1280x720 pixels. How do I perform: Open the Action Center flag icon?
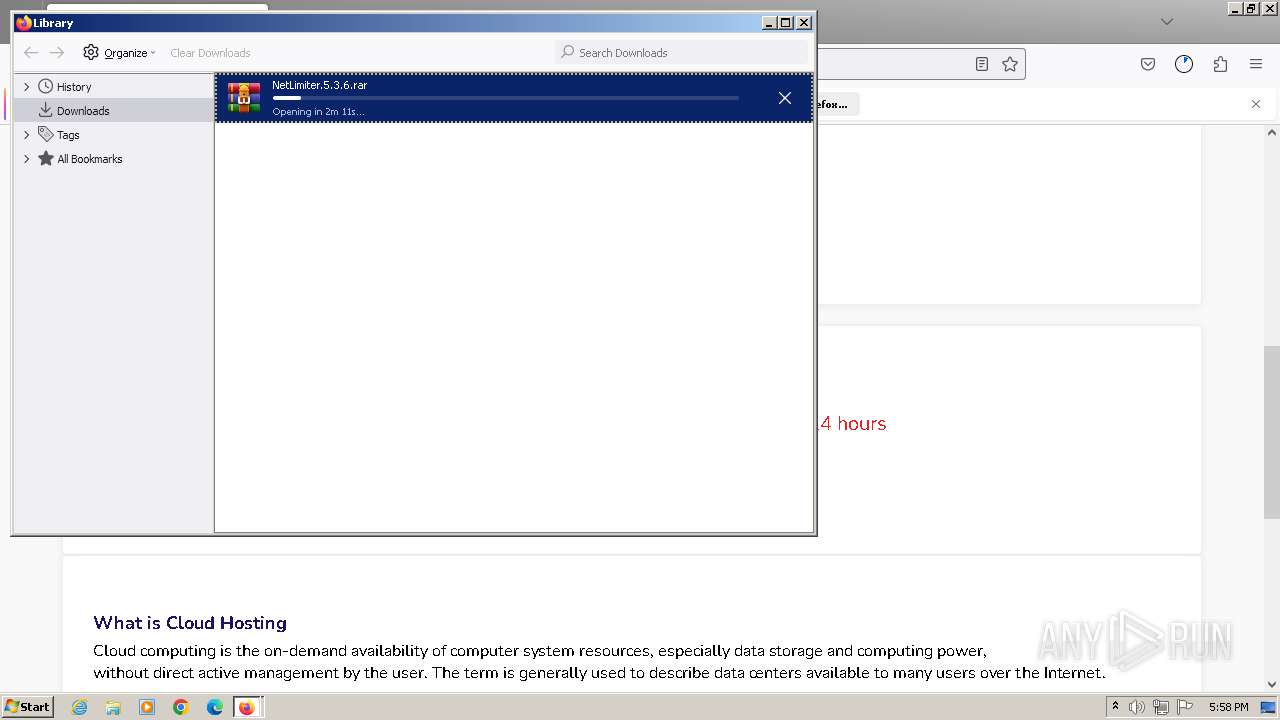point(1184,707)
